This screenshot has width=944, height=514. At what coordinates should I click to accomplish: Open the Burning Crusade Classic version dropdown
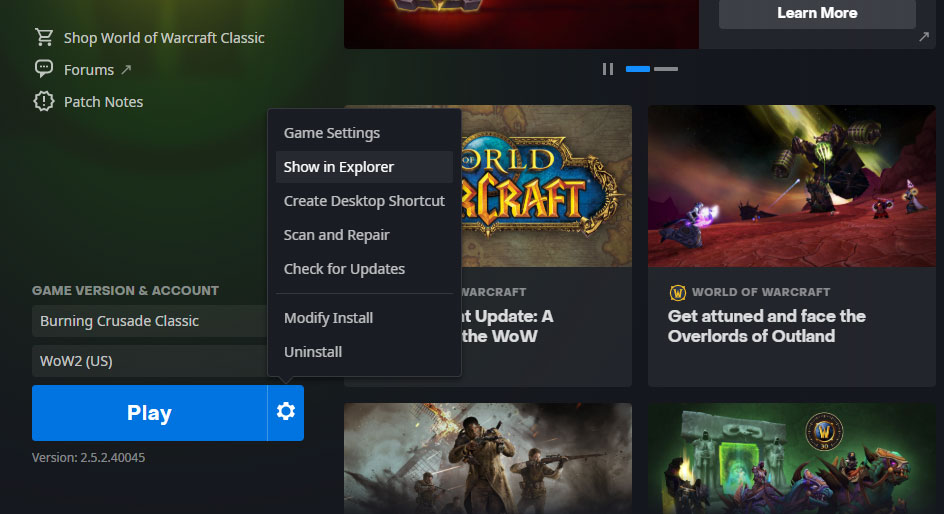click(x=149, y=321)
